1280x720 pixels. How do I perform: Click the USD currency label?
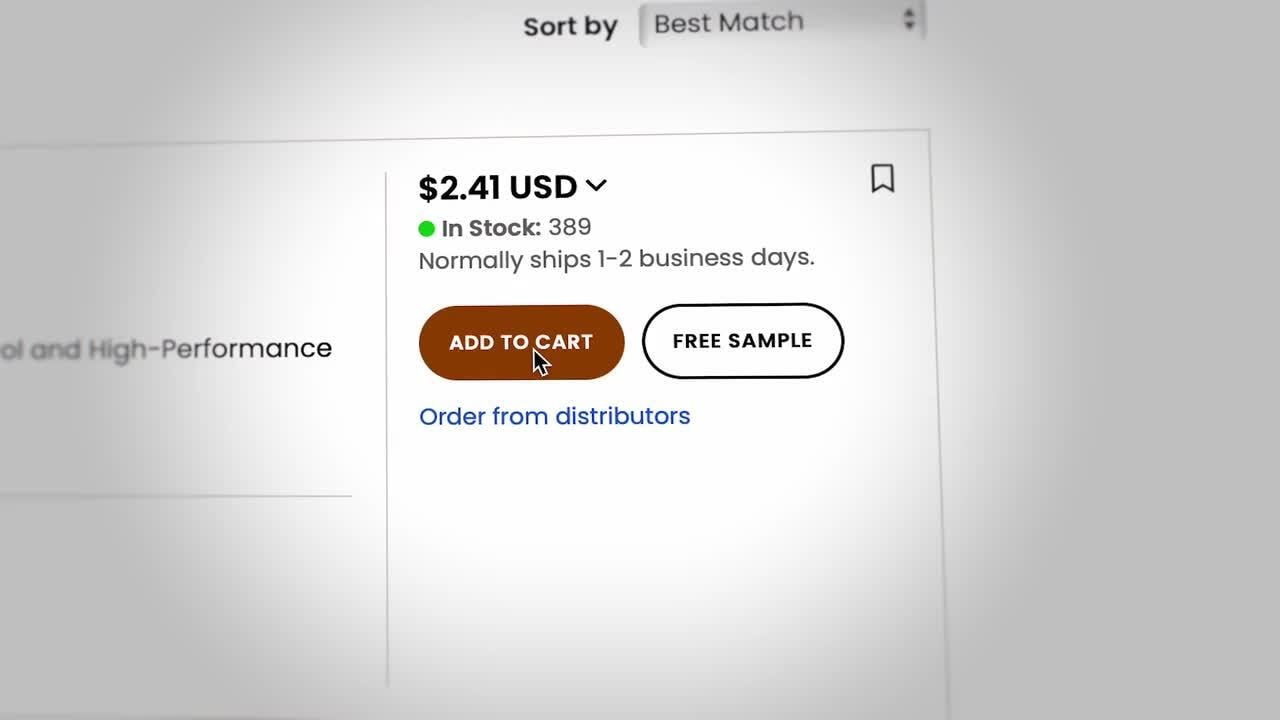543,187
